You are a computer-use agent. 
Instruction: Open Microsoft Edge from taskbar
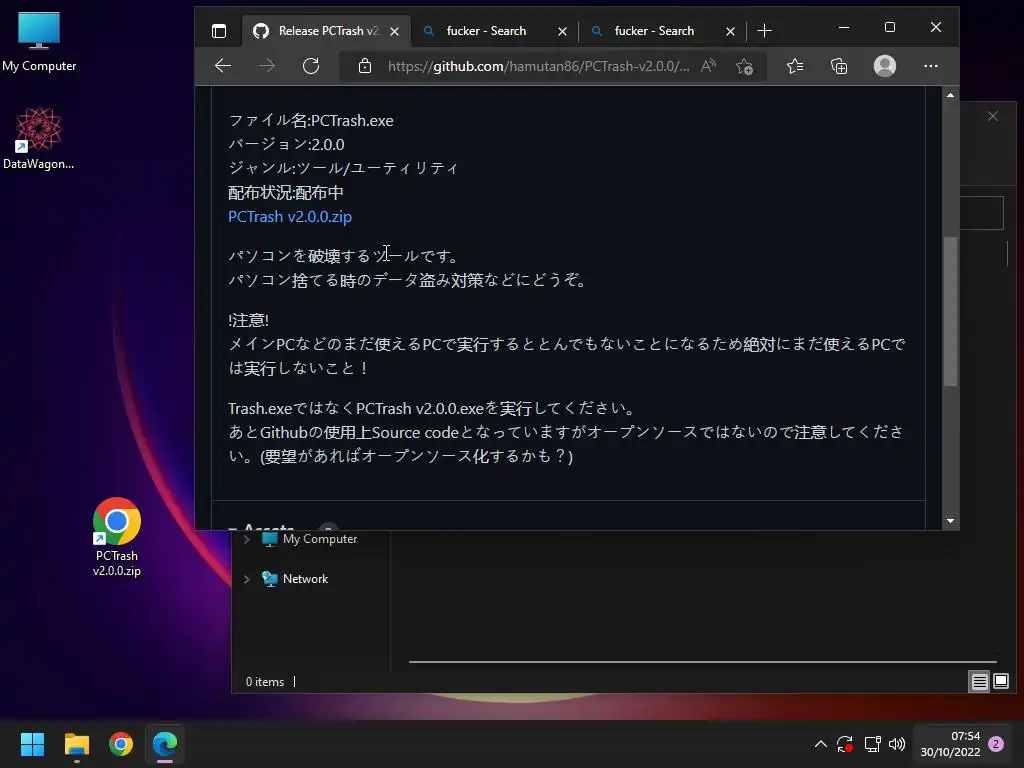coord(165,744)
